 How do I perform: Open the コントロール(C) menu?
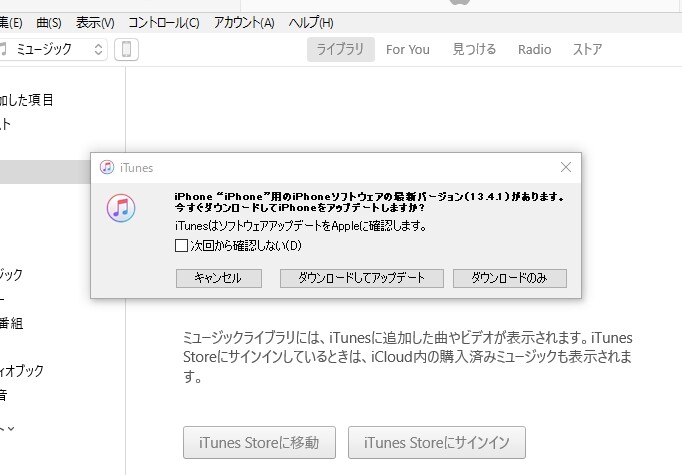[x=164, y=23]
